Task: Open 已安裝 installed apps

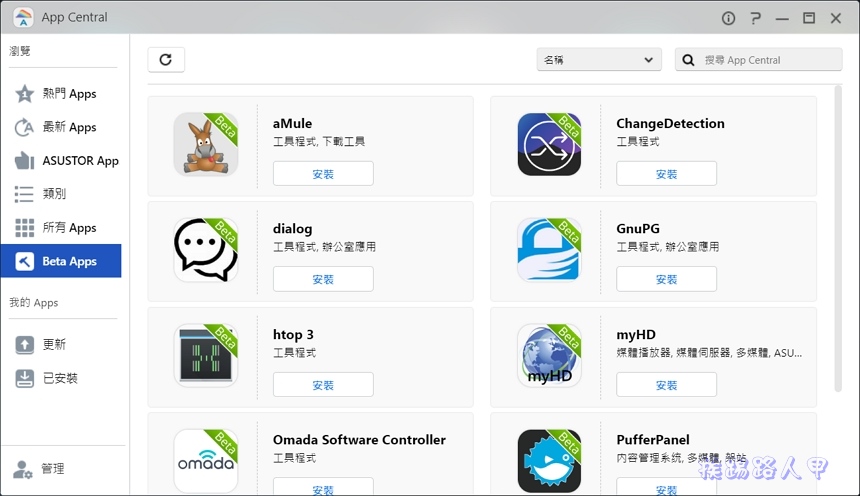Action: (61, 378)
